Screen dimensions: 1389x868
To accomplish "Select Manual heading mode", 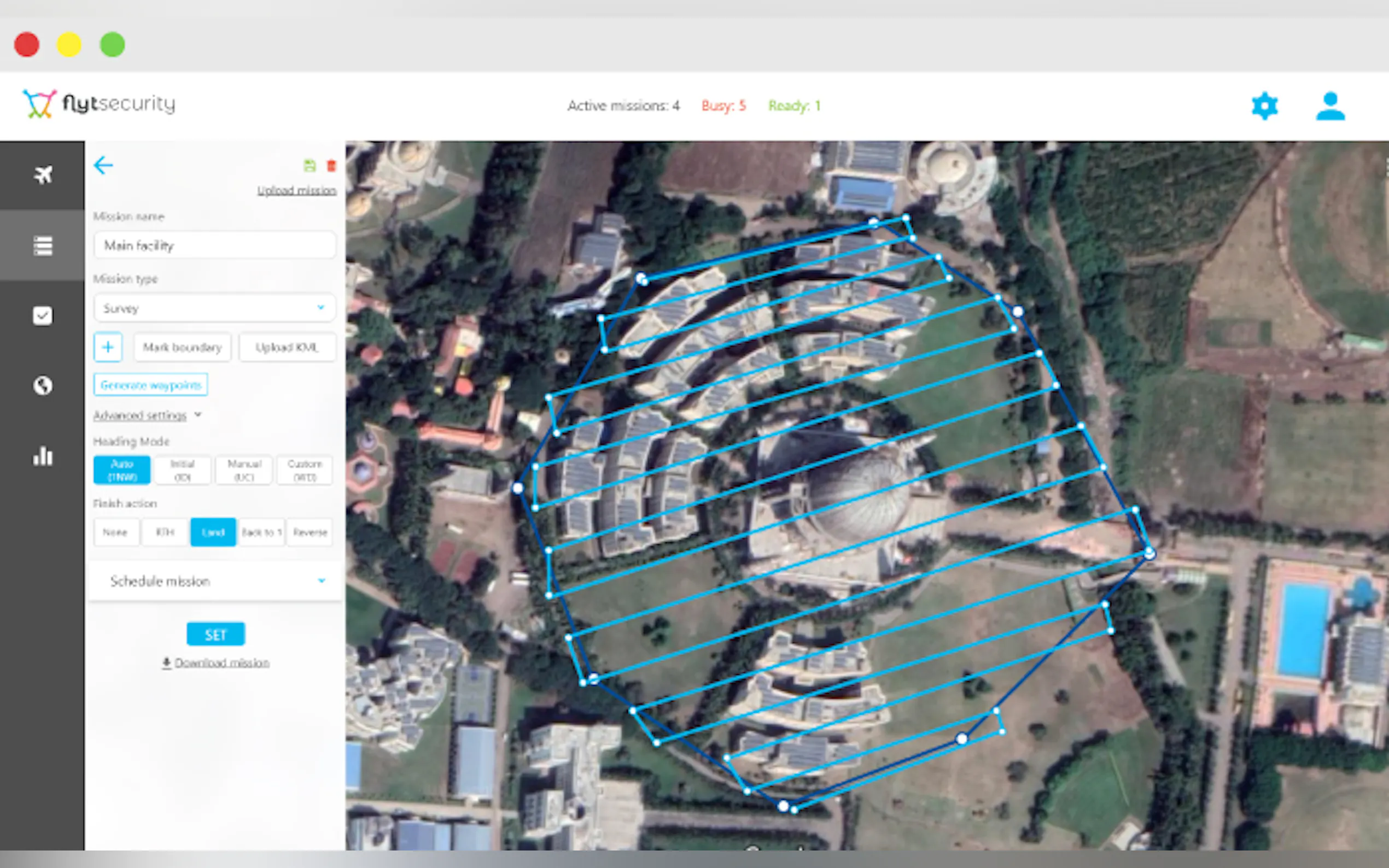I will (x=244, y=470).
